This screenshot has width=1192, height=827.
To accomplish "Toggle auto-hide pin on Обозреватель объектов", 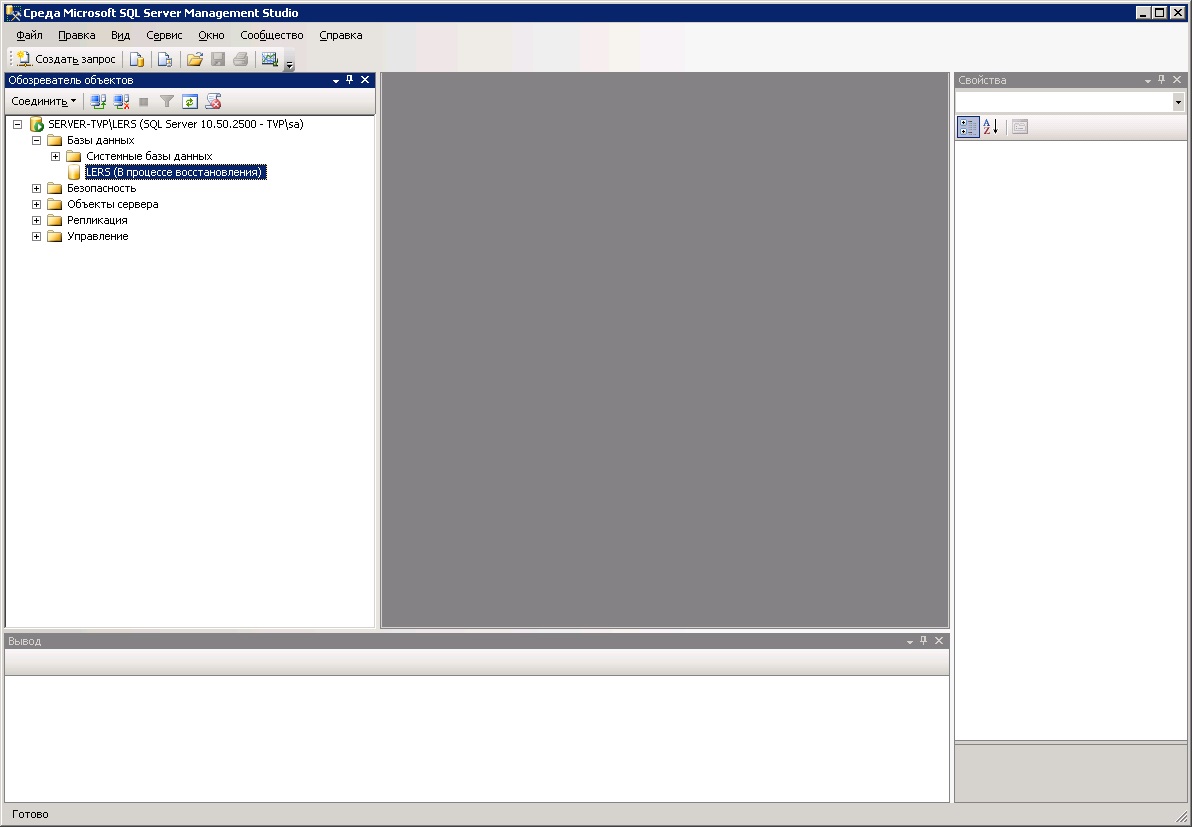I will click(350, 80).
